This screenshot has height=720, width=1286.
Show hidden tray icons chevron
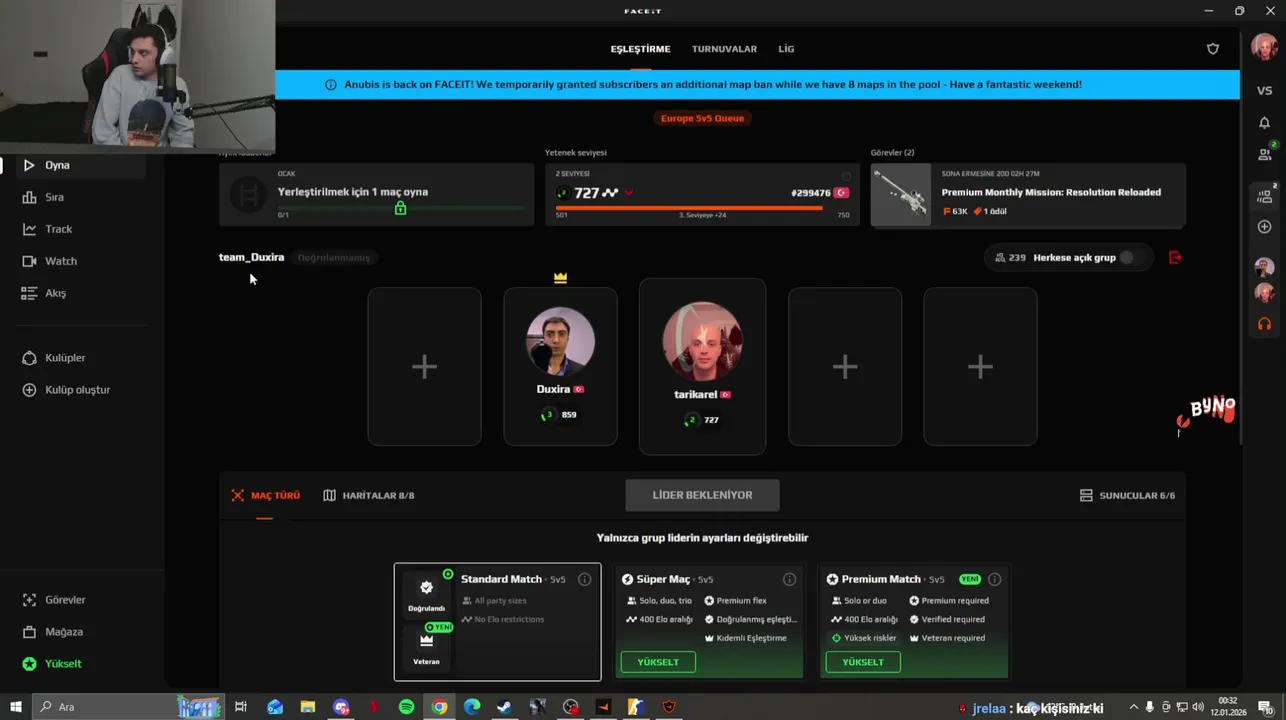pos(1133,707)
